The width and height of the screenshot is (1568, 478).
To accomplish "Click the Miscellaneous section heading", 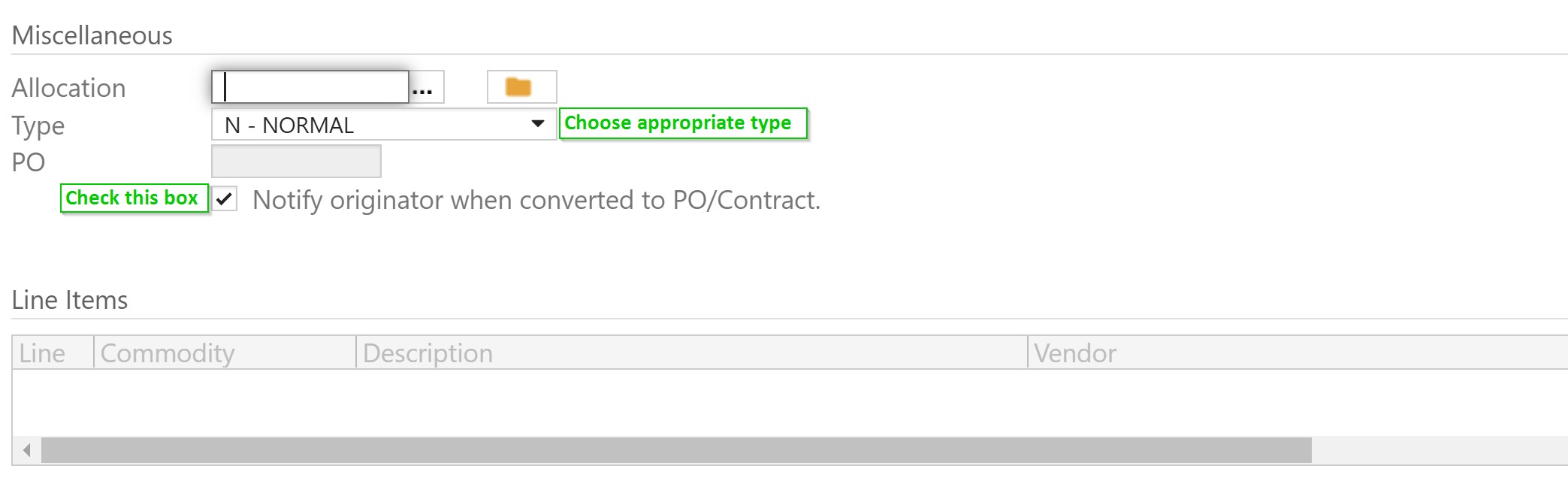I will pyautogui.click(x=92, y=35).
